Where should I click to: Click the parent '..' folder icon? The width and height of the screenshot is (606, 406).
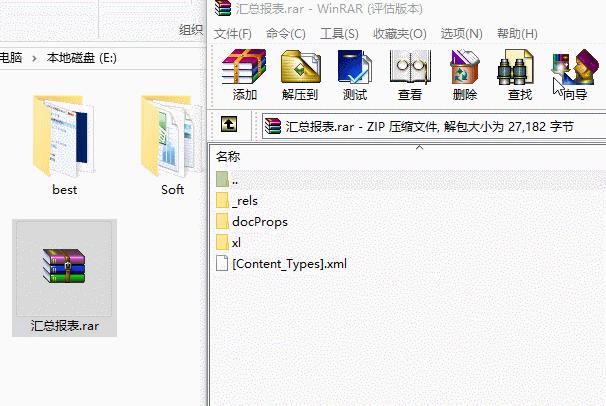222,180
